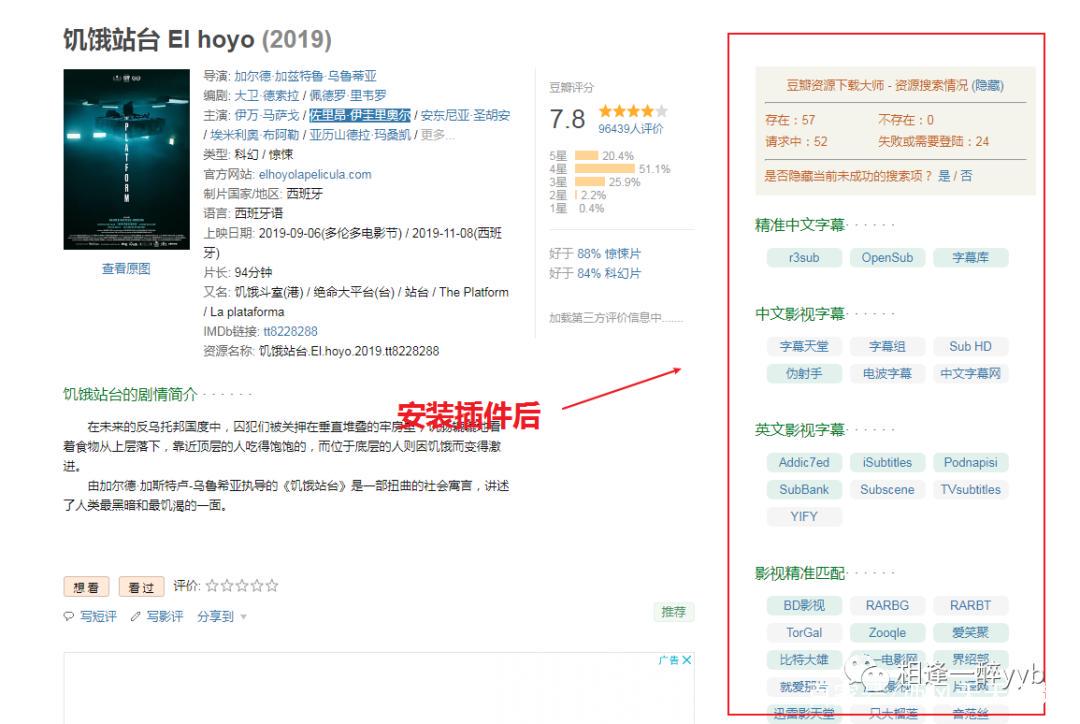This screenshot has width=1080, height=724.
Task: Click the 看过 button
Action: coord(141,587)
